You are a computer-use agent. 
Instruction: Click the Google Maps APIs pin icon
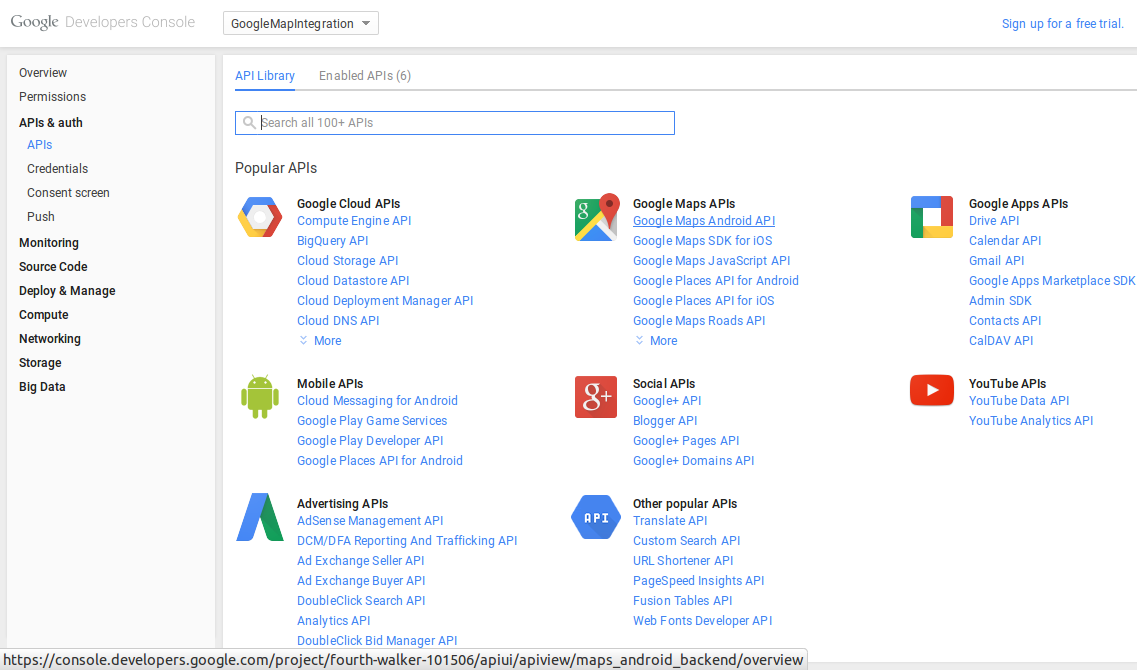point(597,217)
